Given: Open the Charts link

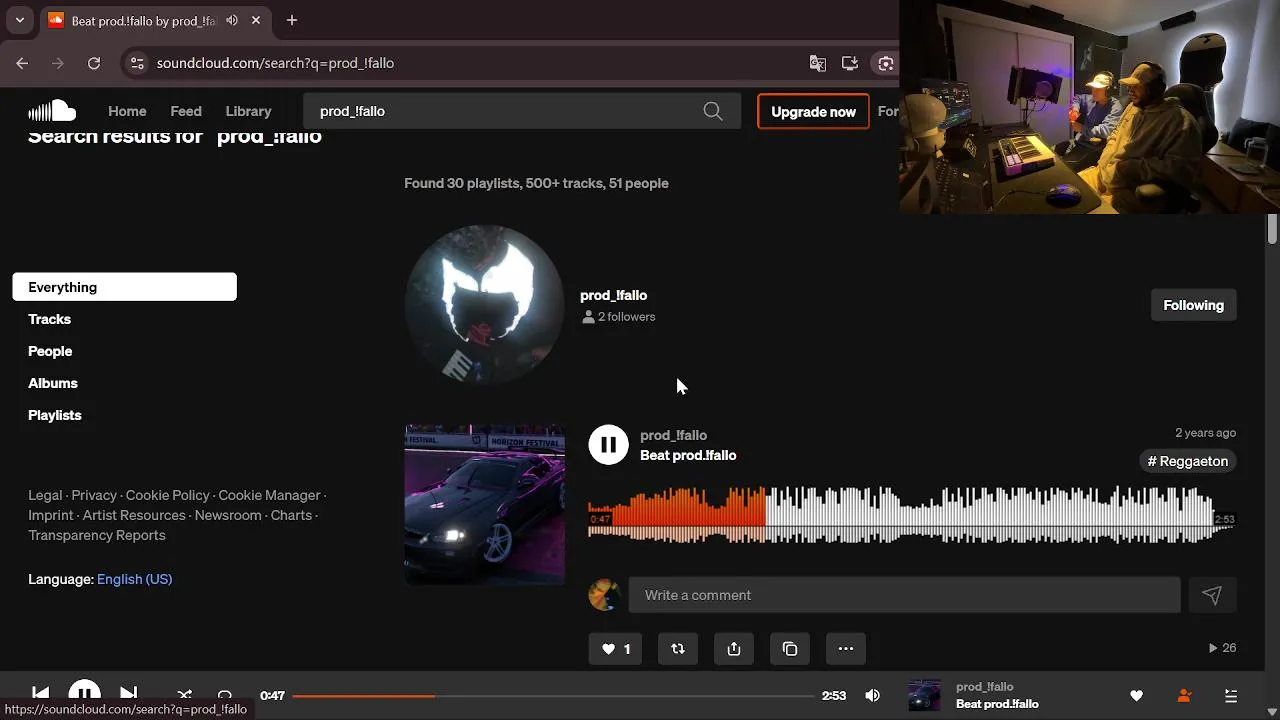Looking at the screenshot, I should (x=291, y=515).
